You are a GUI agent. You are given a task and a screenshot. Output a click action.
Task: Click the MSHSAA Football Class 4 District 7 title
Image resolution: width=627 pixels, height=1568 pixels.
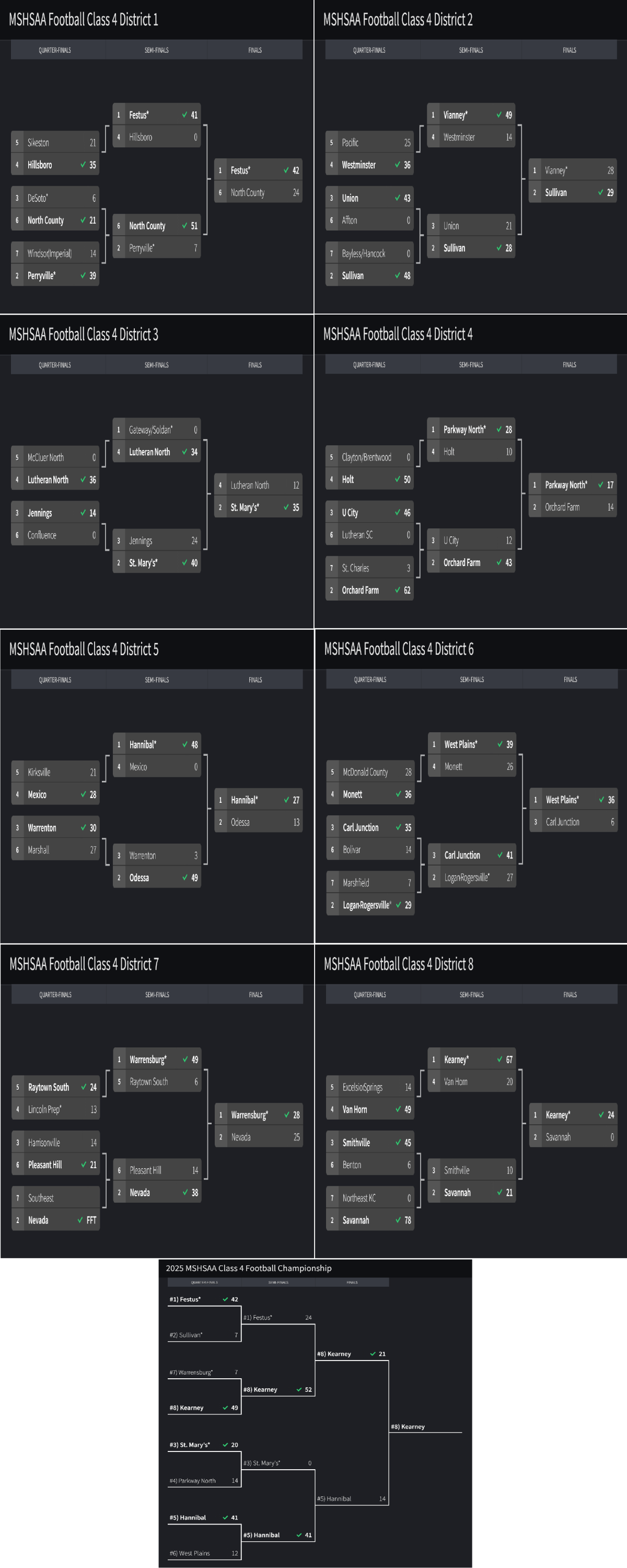(84, 964)
